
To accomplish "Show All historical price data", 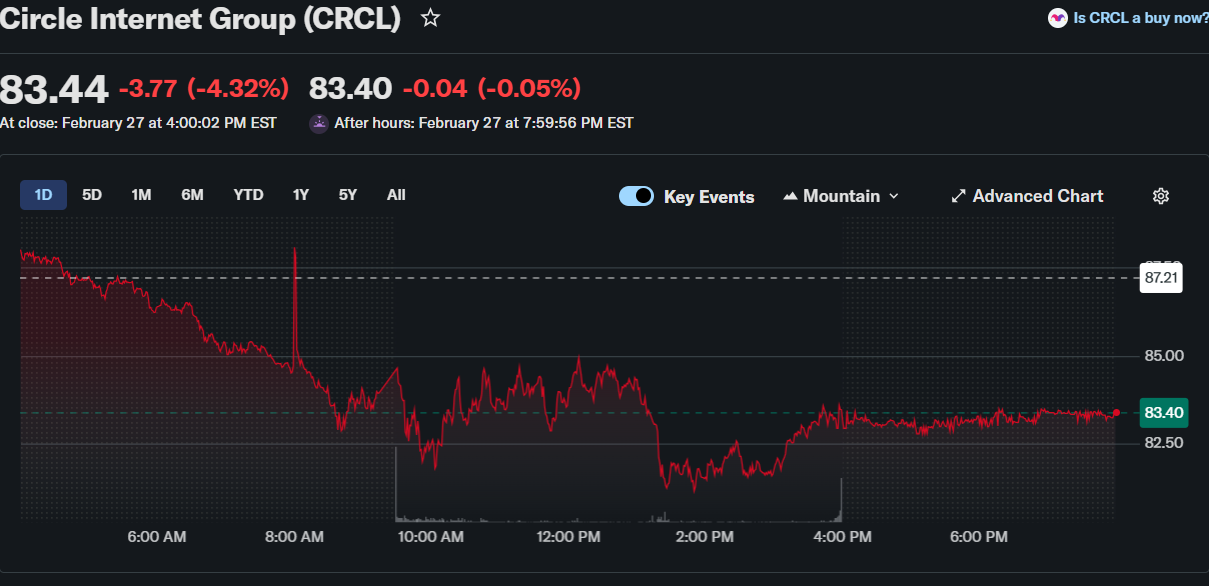I will point(396,195).
